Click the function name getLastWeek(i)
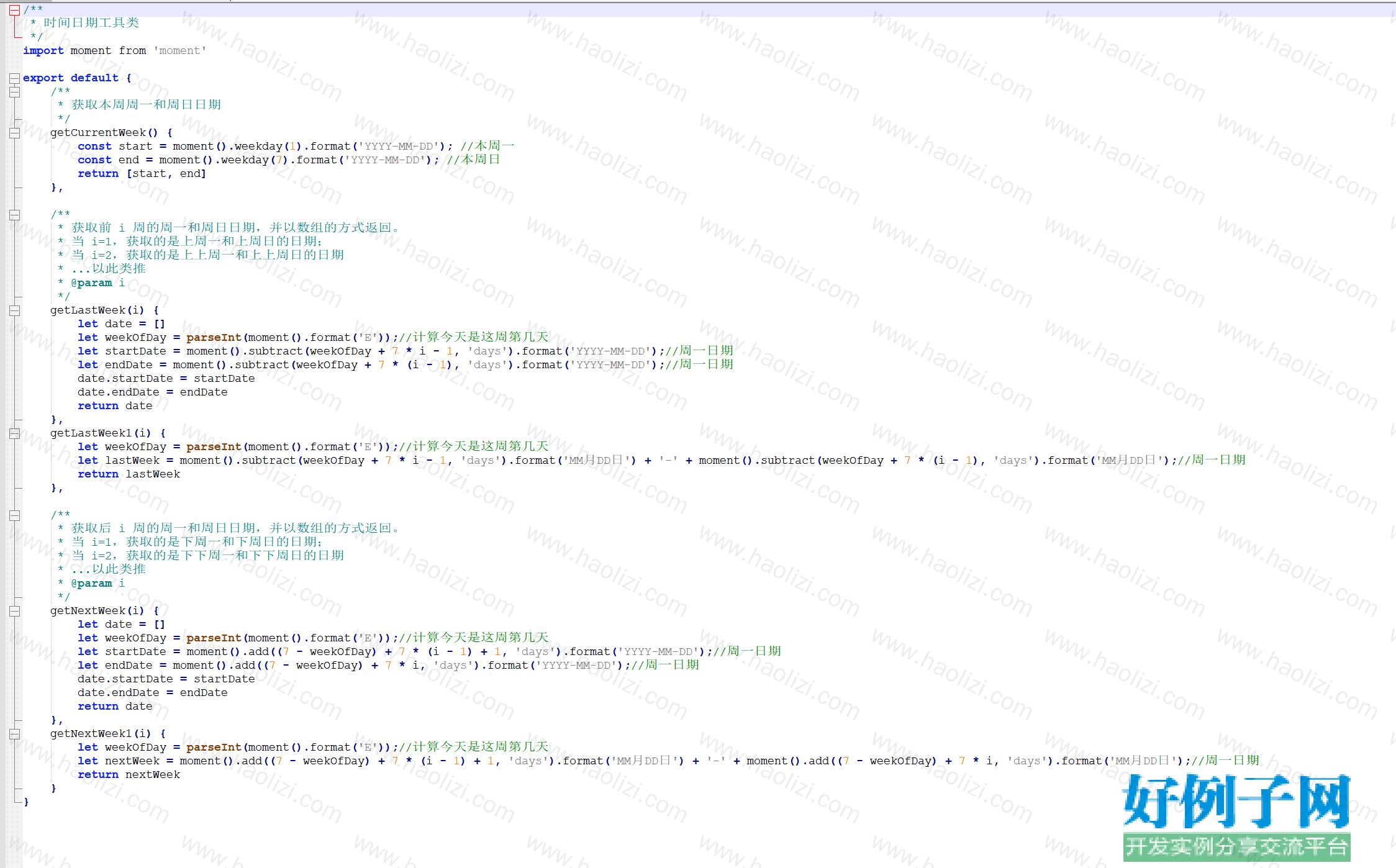 97,310
